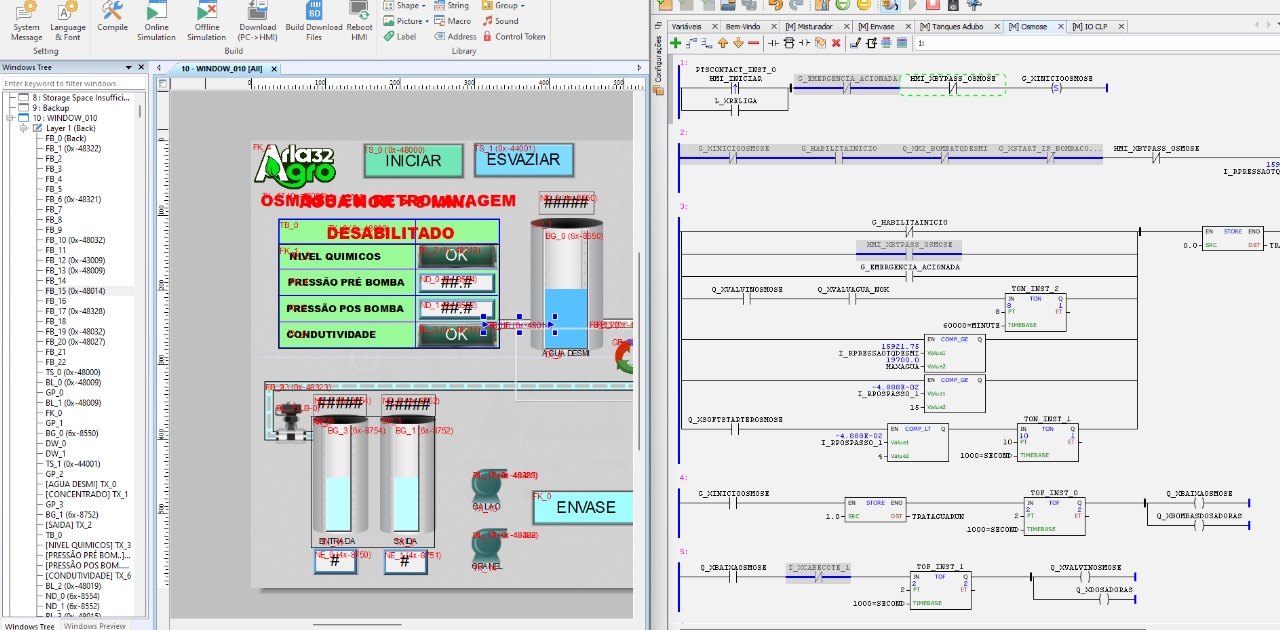The image size is (1280, 630).
Task: Switch to the [M] Misturador tab
Action: pyautogui.click(x=808, y=26)
